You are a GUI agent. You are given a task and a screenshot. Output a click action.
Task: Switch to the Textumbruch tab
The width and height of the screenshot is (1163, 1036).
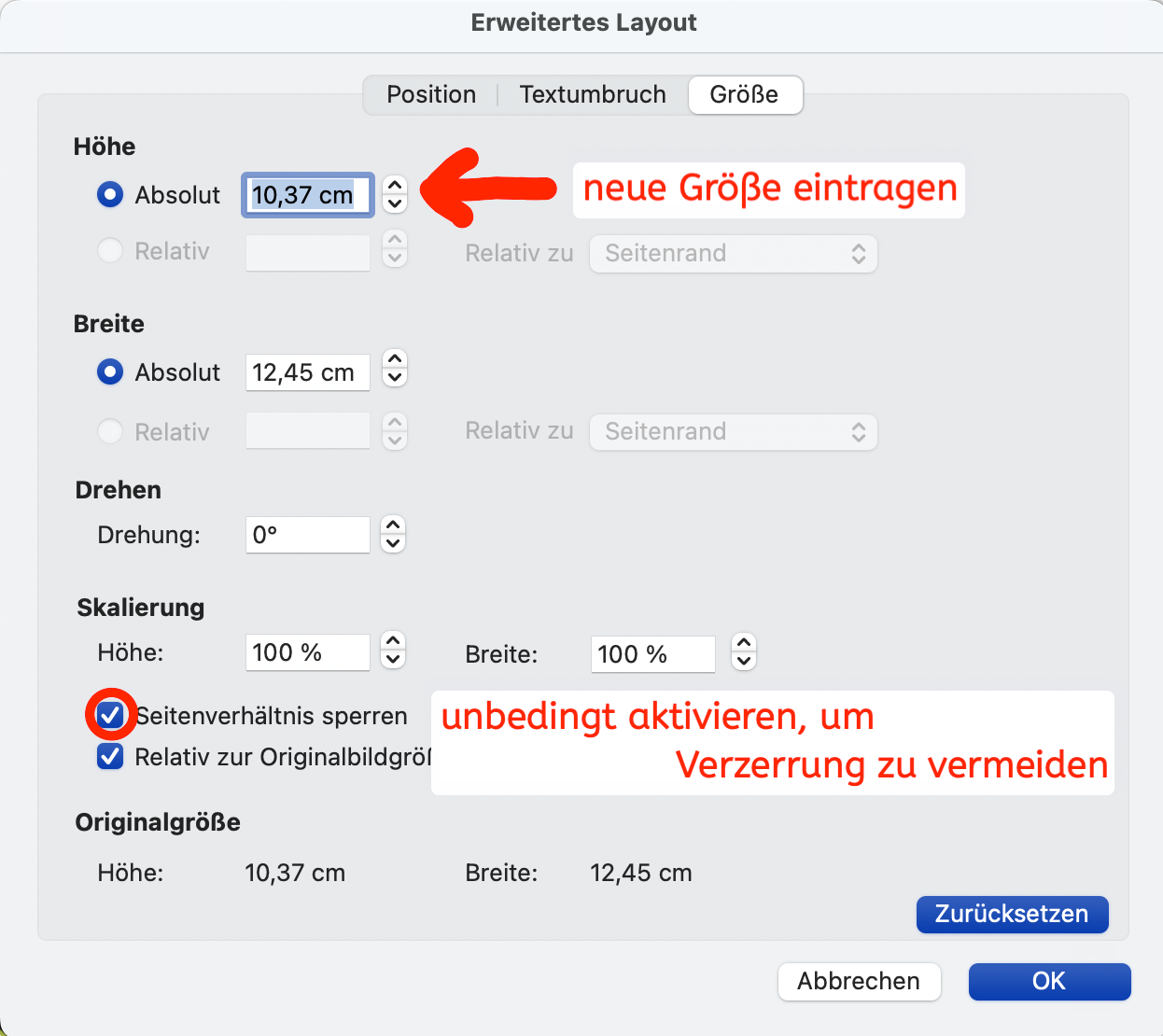[x=593, y=95]
